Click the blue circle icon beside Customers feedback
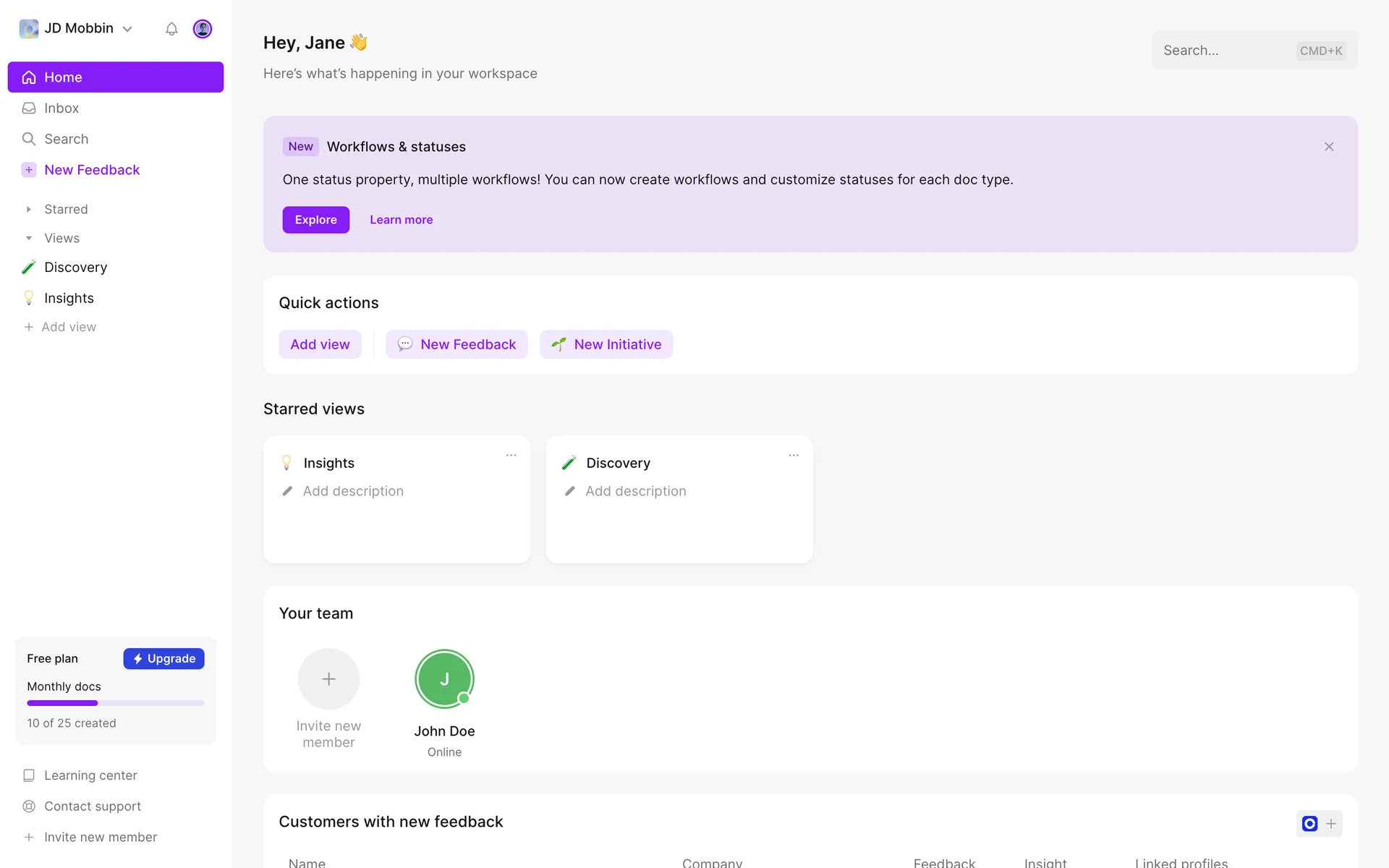Viewport: 1389px width, 868px height. click(1309, 823)
